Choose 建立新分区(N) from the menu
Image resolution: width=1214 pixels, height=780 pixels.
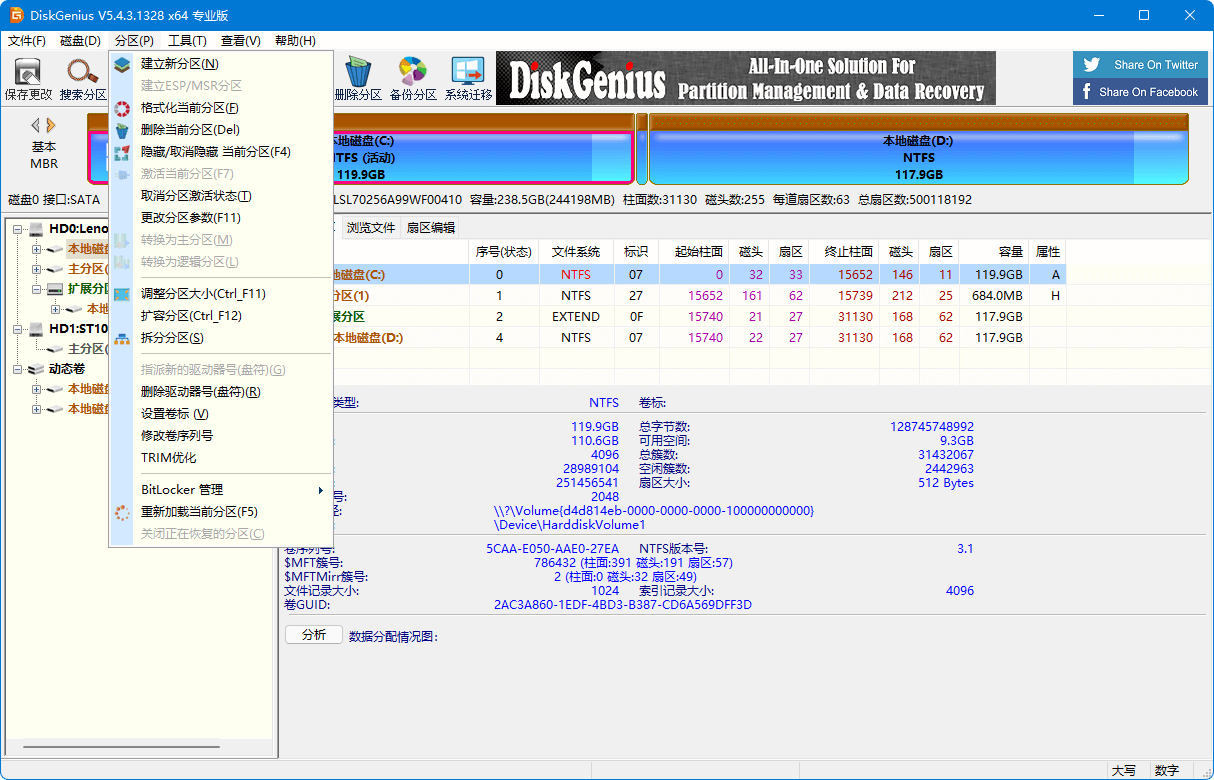pos(221,64)
